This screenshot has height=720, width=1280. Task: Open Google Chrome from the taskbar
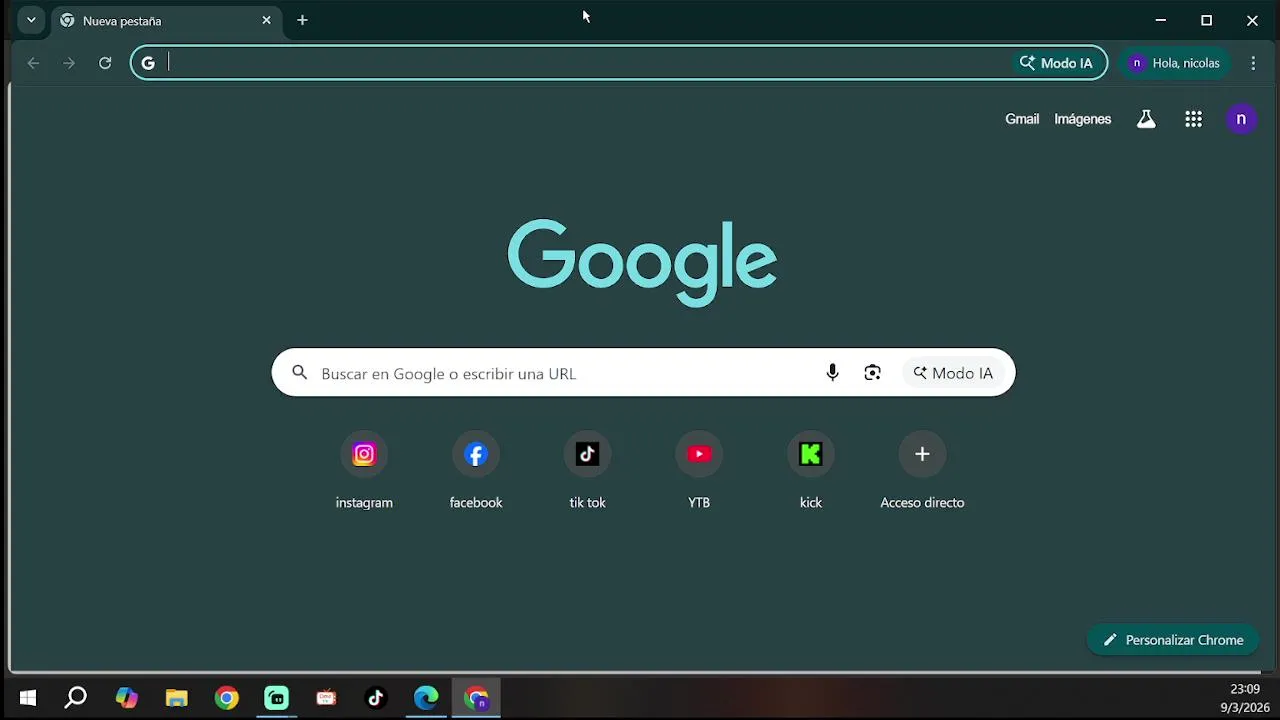[x=227, y=698]
